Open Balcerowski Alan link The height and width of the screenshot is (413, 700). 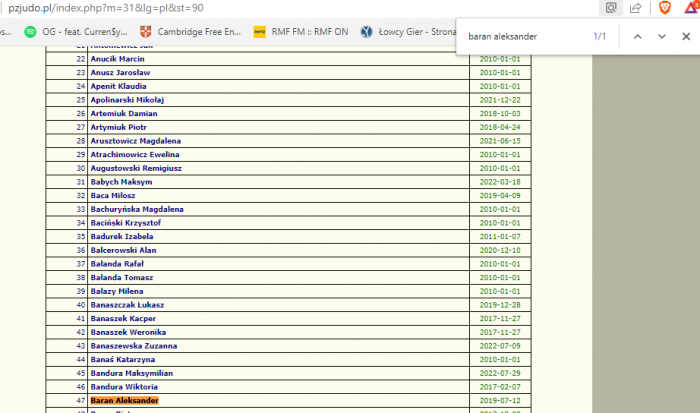pos(123,250)
